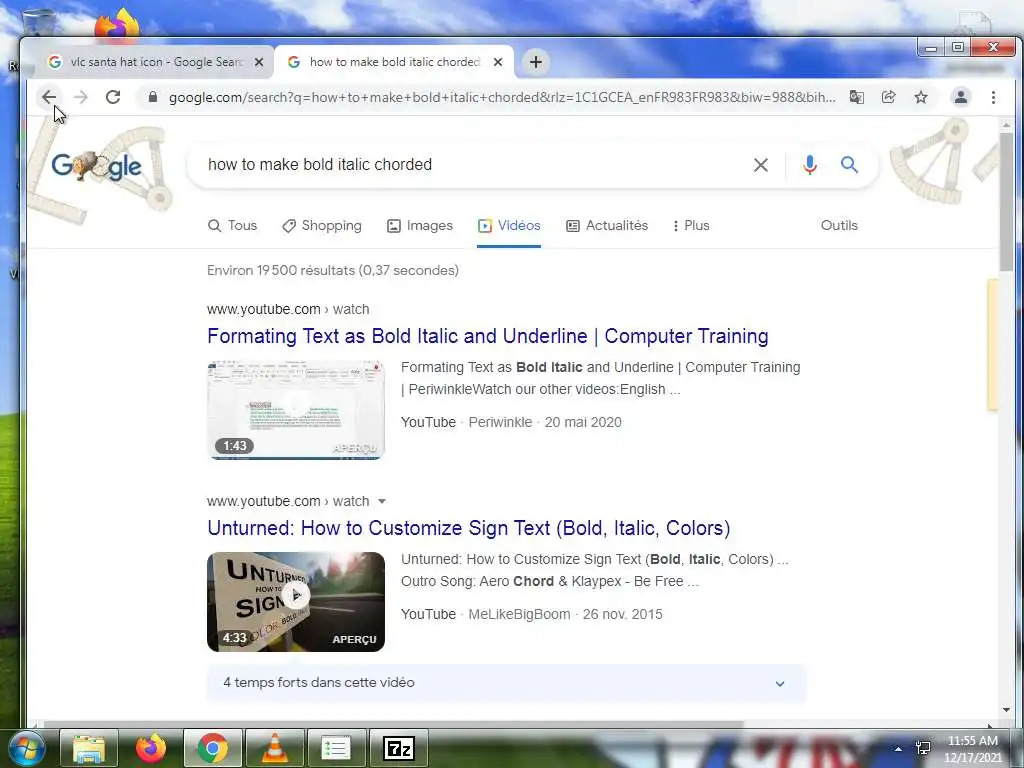1024x768 pixels.
Task: Start voice search with the microphone
Action: click(x=810, y=165)
